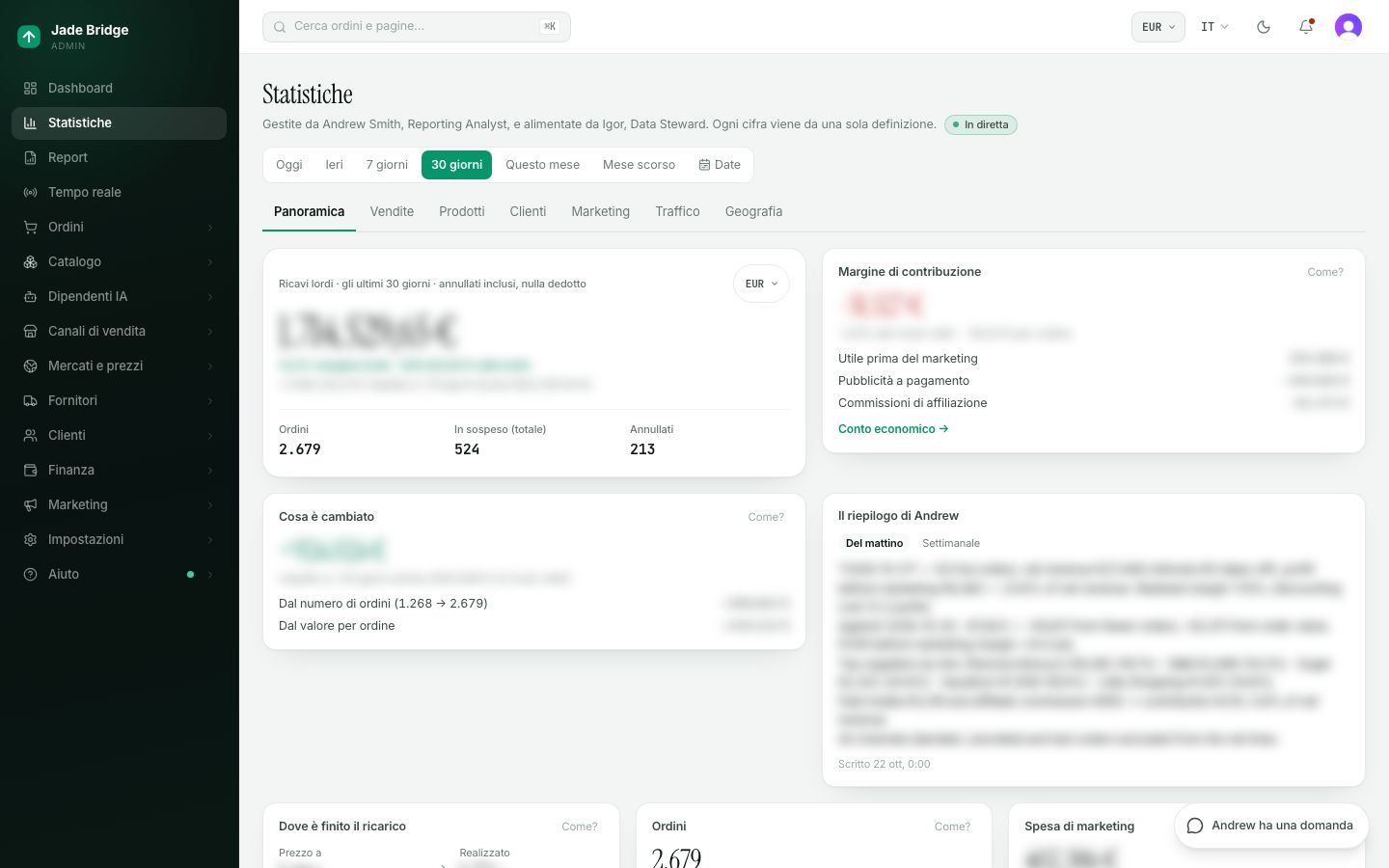Toggle dark mode with moon icon

click(x=1264, y=27)
